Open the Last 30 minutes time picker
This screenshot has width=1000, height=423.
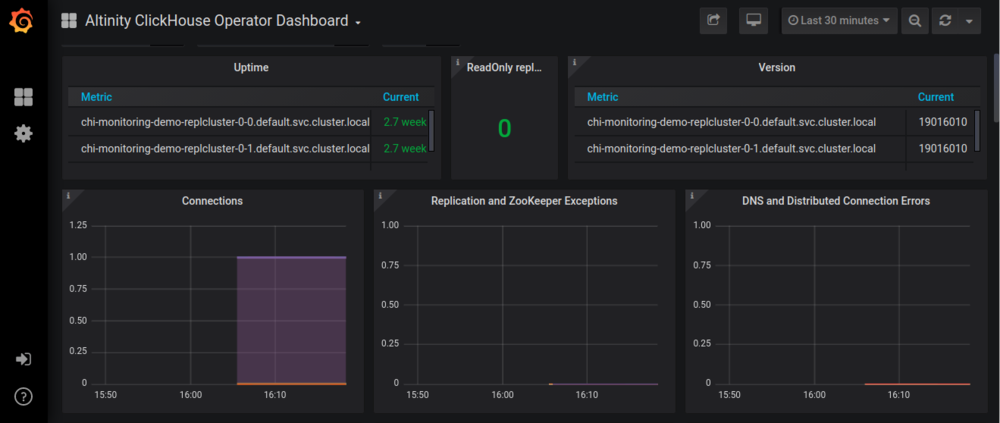click(x=838, y=20)
